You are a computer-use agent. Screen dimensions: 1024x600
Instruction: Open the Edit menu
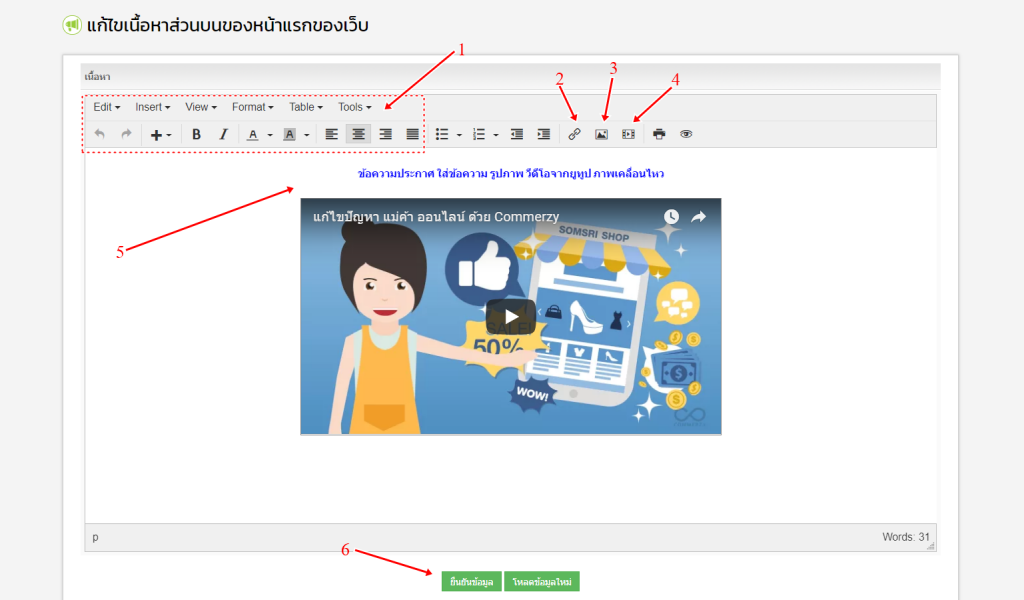coord(106,107)
